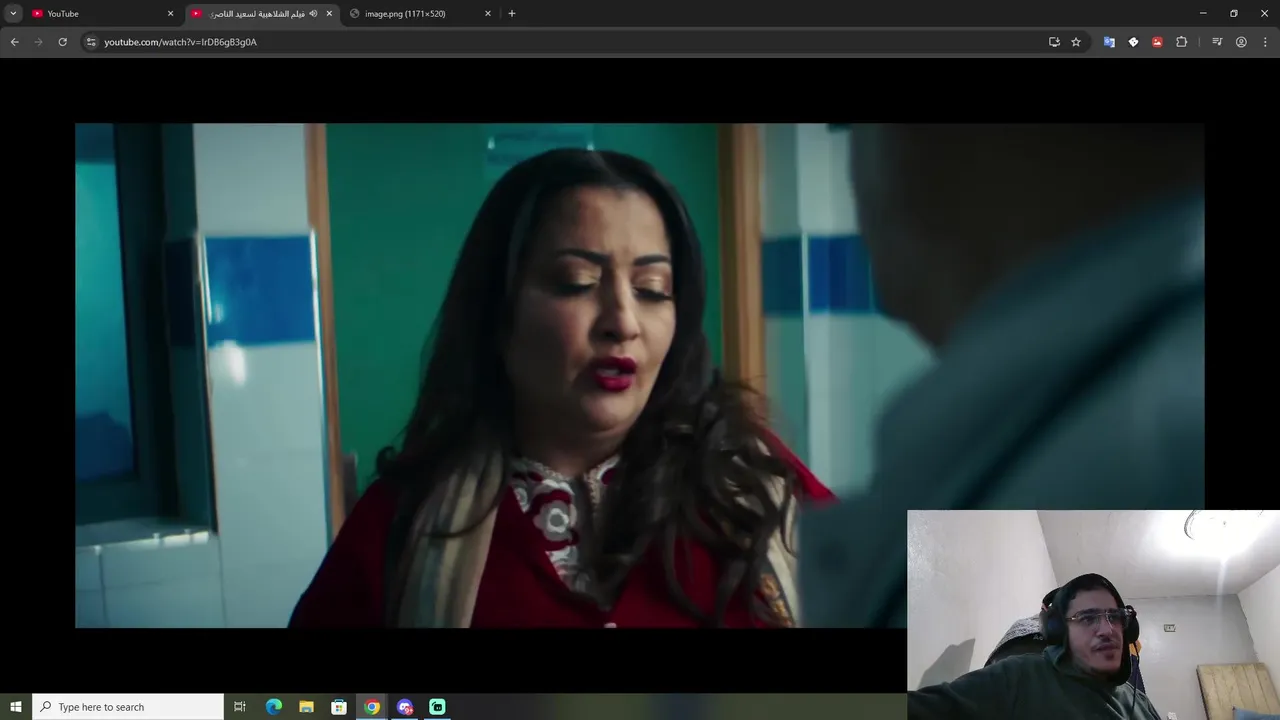Open File Explorer from the taskbar

tap(306, 707)
